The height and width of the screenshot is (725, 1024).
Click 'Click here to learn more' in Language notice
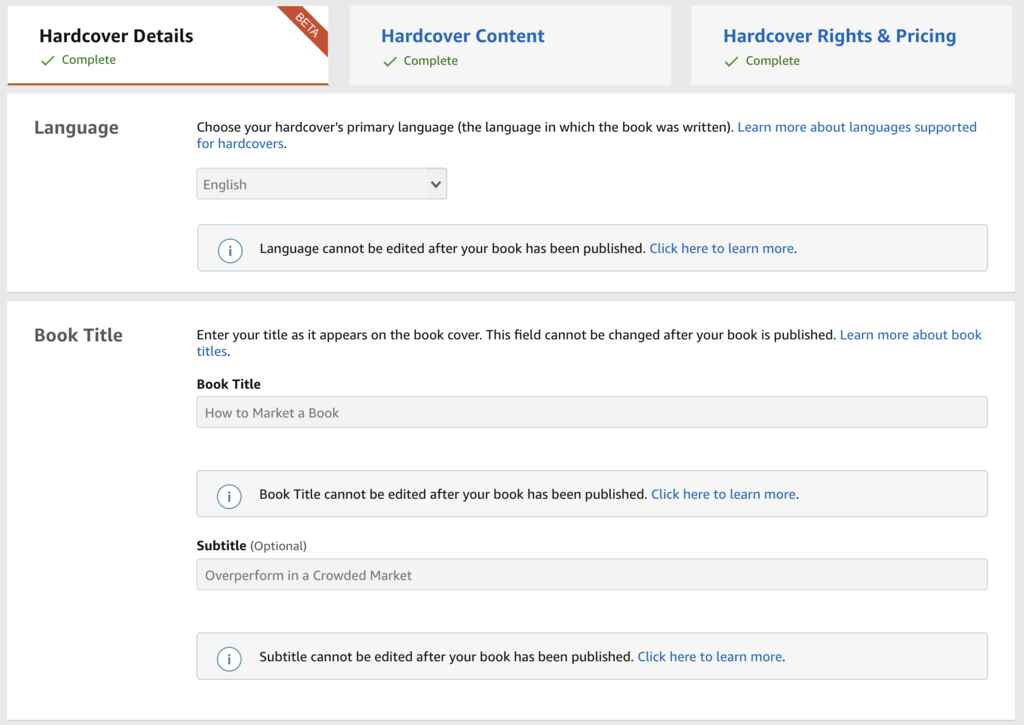(x=722, y=248)
